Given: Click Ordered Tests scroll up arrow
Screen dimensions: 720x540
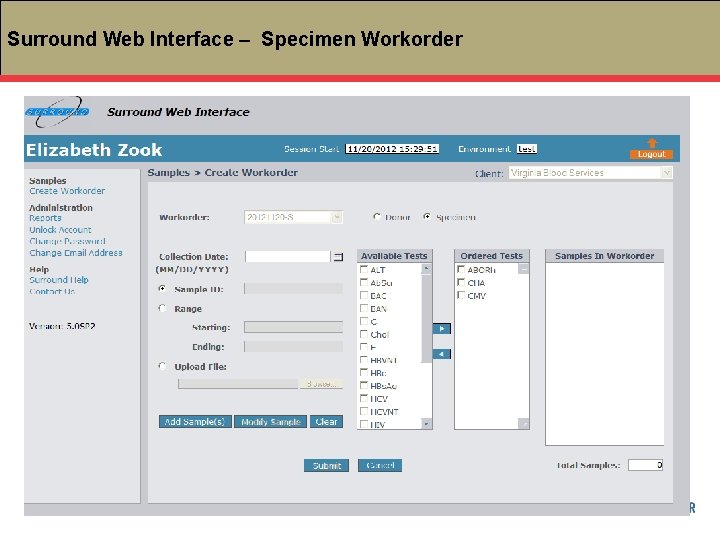Looking at the screenshot, I should [523, 269].
